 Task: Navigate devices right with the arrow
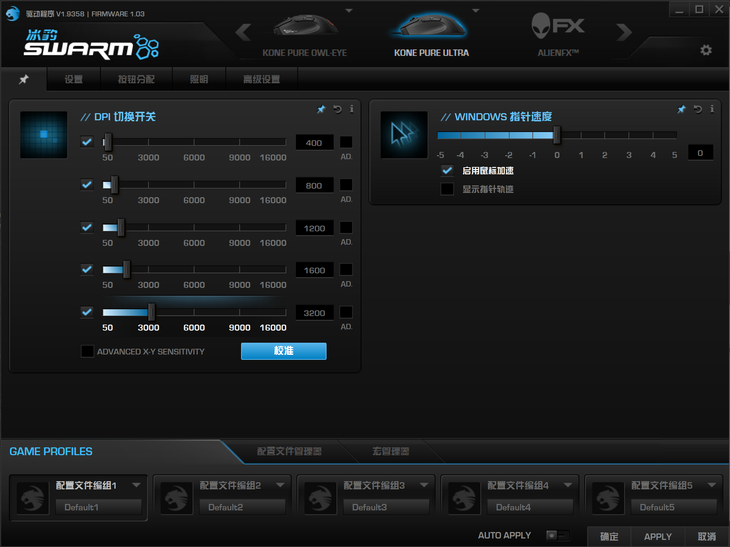(624, 32)
